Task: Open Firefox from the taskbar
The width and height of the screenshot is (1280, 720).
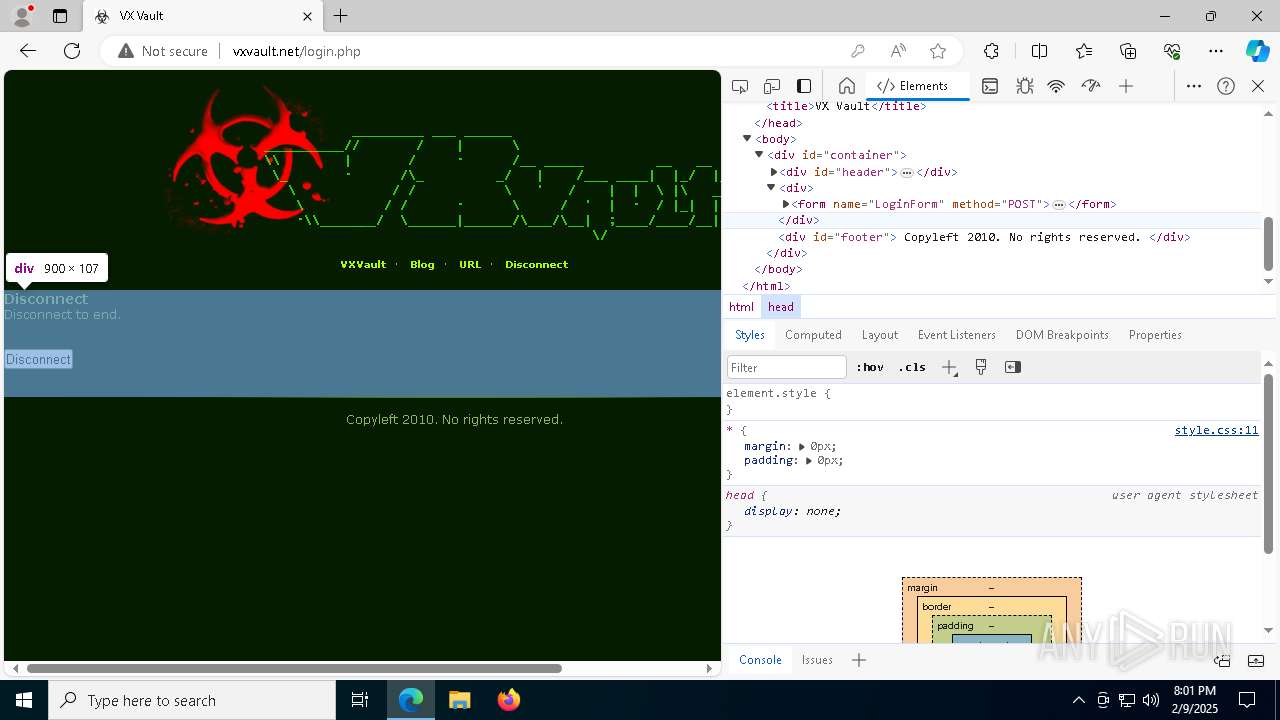Action: [509, 700]
